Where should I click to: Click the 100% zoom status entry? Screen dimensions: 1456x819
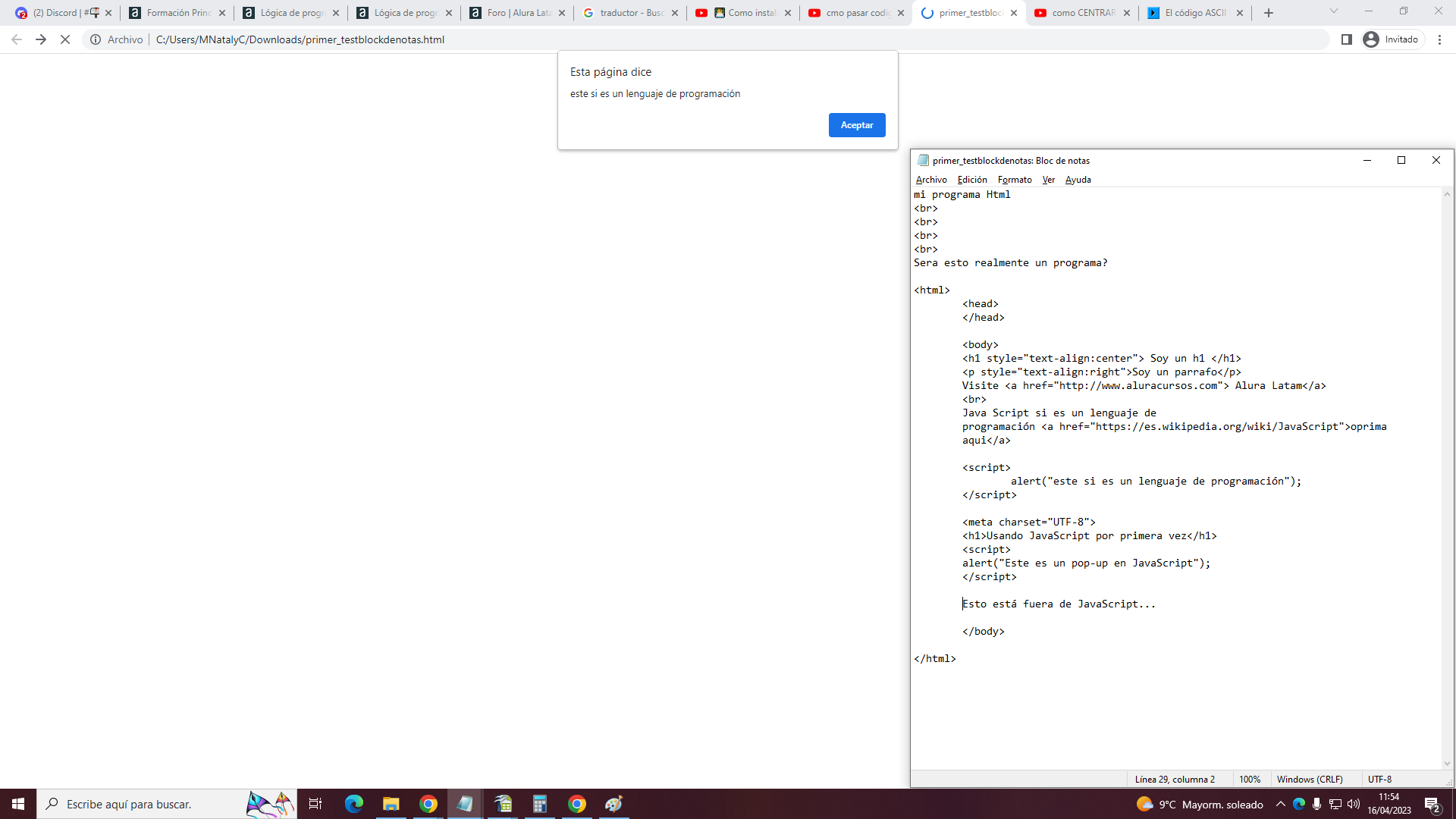(x=1250, y=780)
